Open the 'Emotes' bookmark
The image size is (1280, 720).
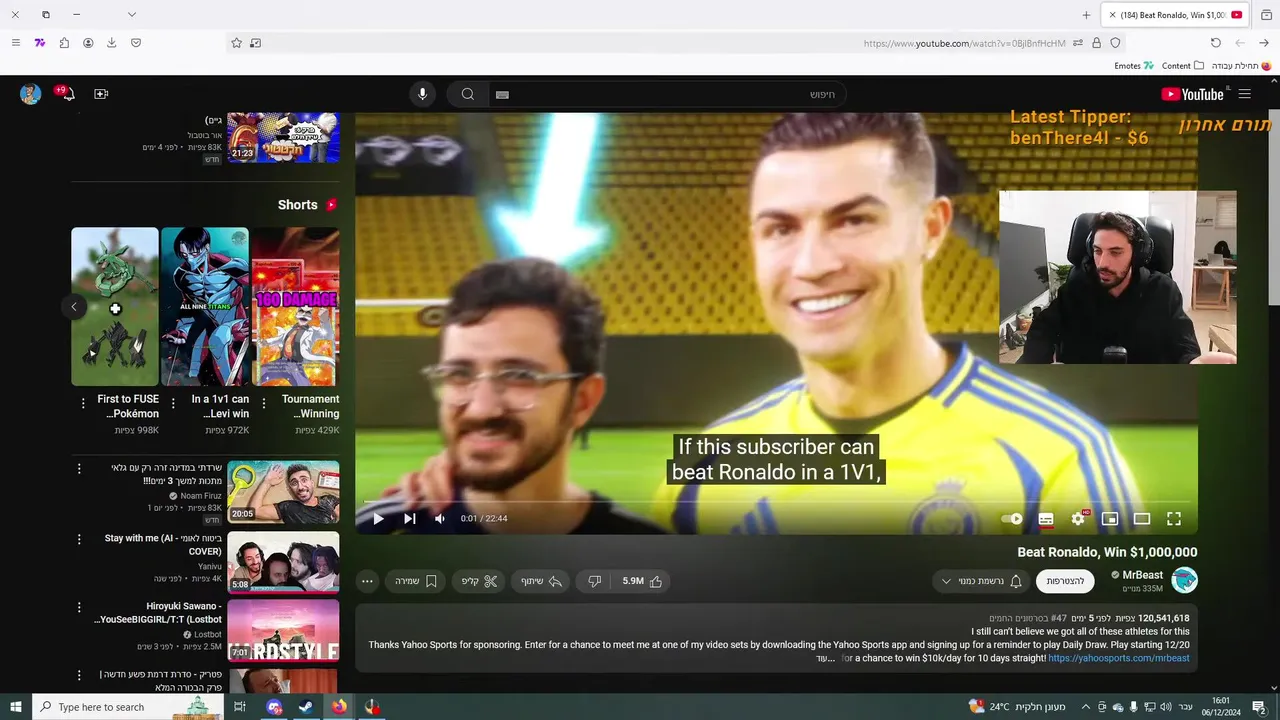(1134, 66)
